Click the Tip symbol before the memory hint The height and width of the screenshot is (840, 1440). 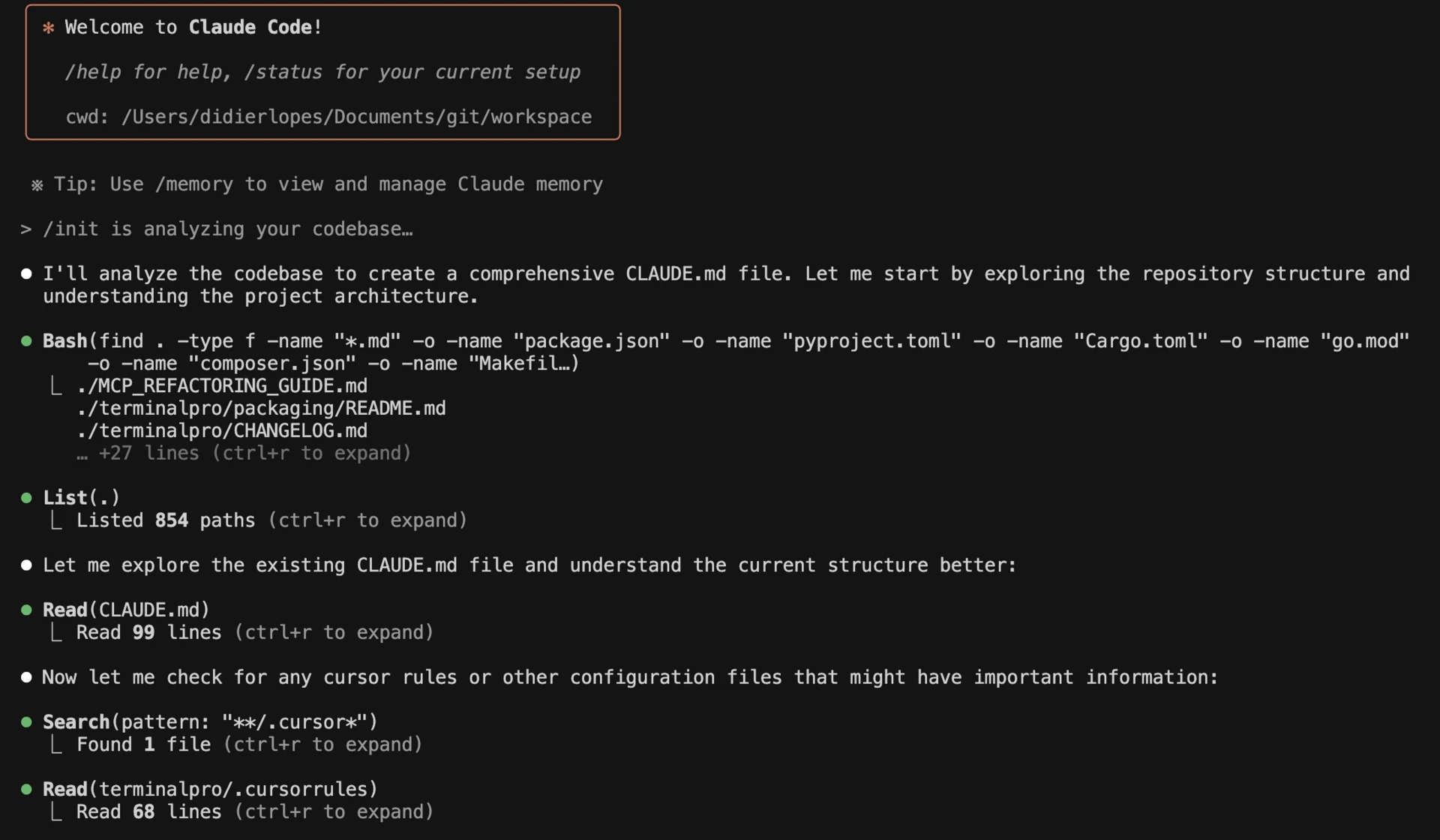[x=37, y=185]
